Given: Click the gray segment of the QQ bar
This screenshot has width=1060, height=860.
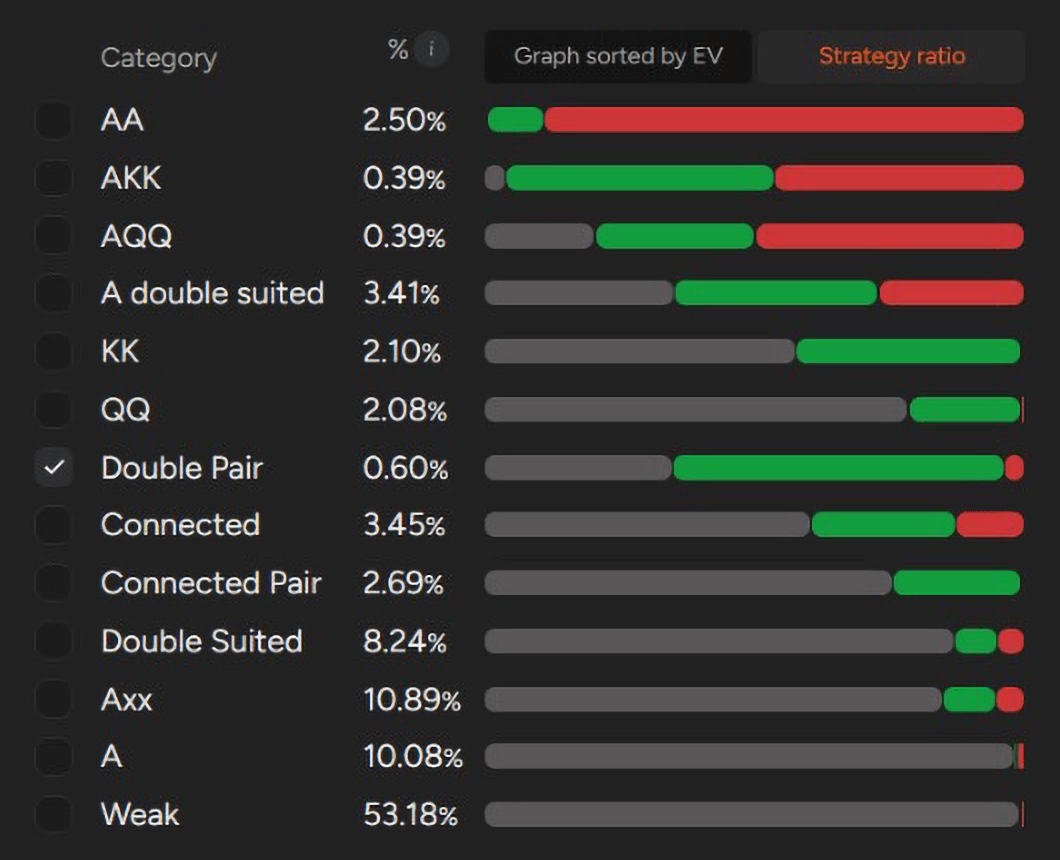Looking at the screenshot, I should 695,409.
